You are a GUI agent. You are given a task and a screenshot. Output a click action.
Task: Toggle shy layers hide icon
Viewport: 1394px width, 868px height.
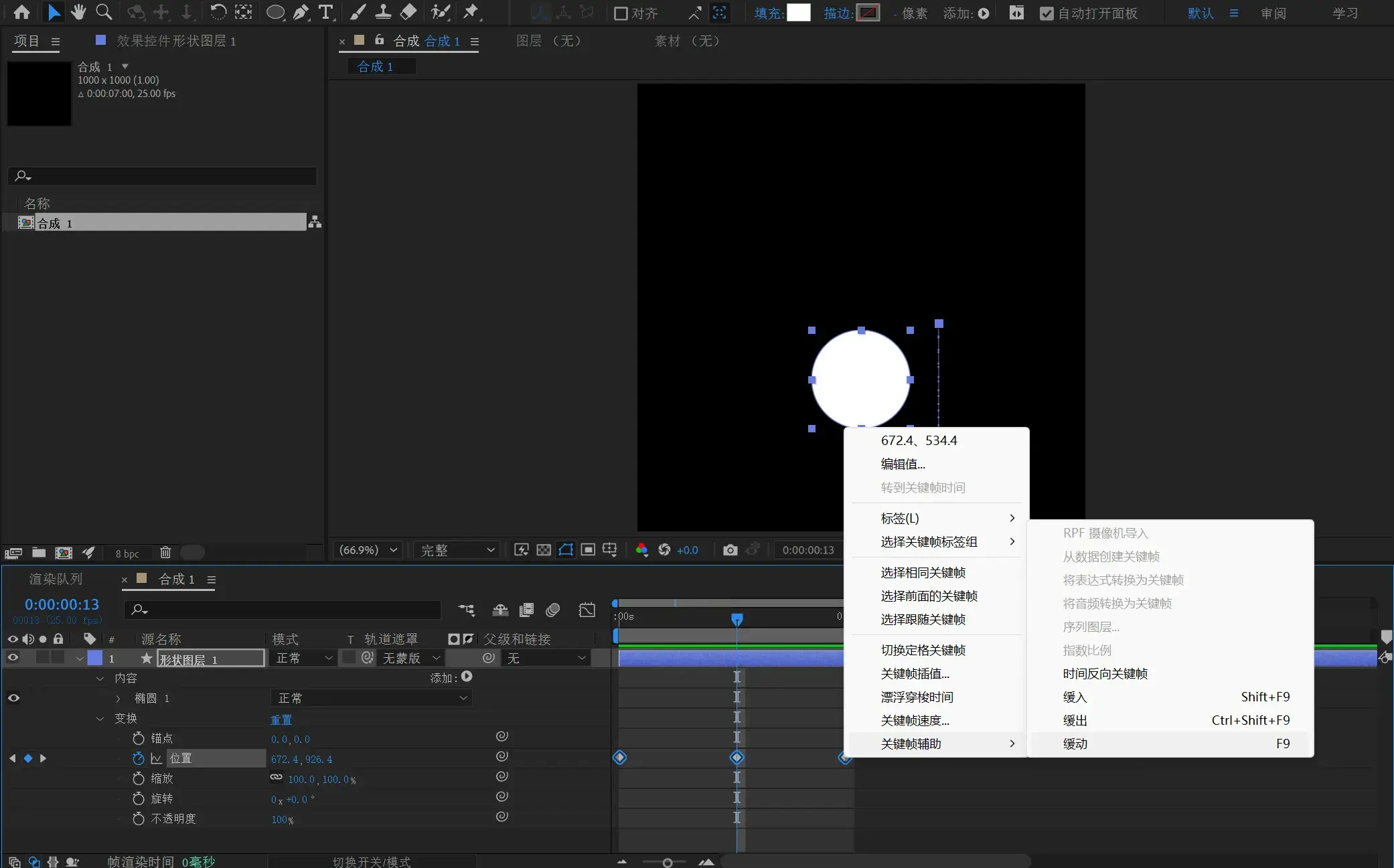500,610
